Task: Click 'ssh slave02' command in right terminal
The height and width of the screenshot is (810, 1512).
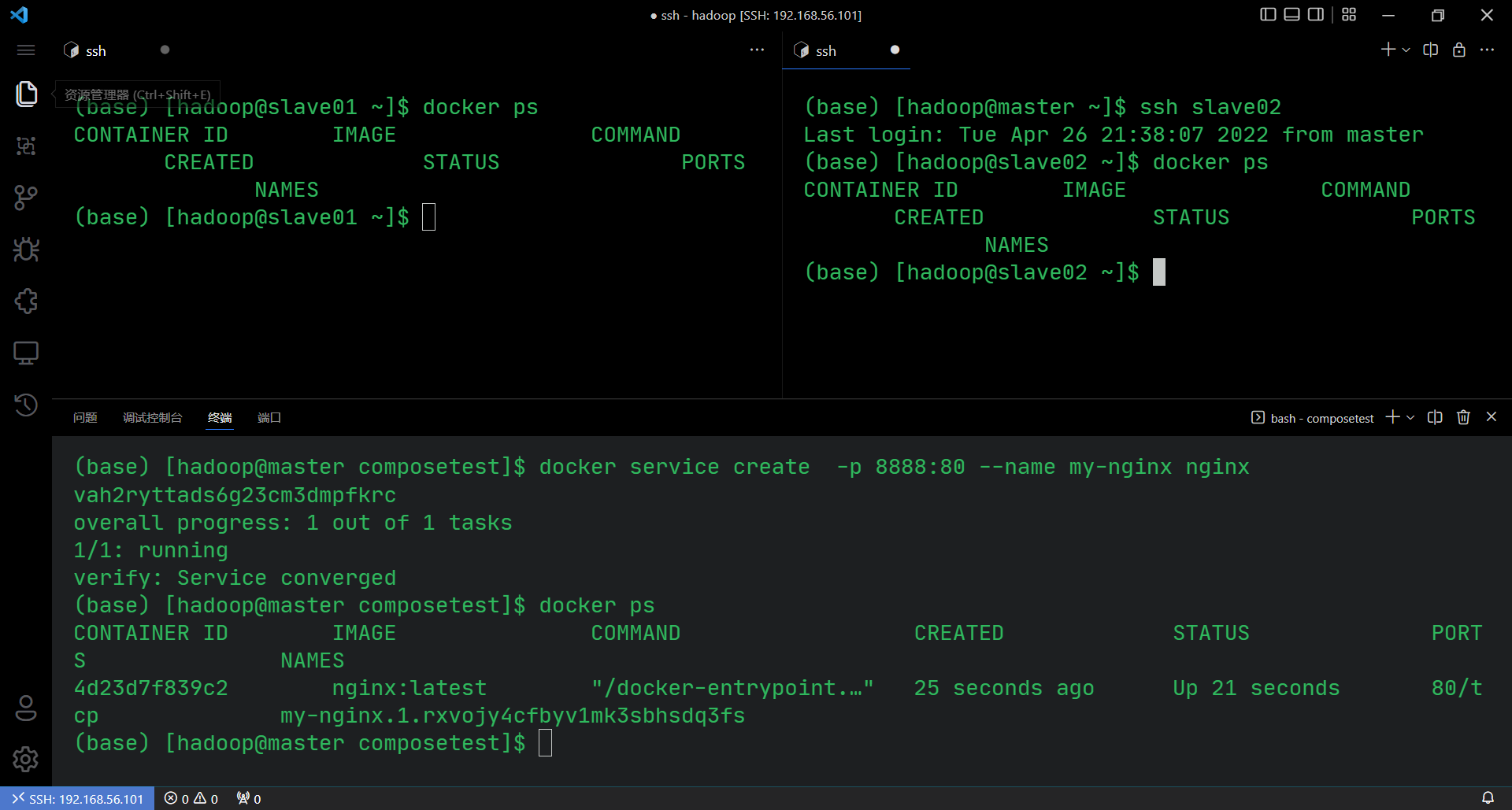Action: tap(1210, 107)
